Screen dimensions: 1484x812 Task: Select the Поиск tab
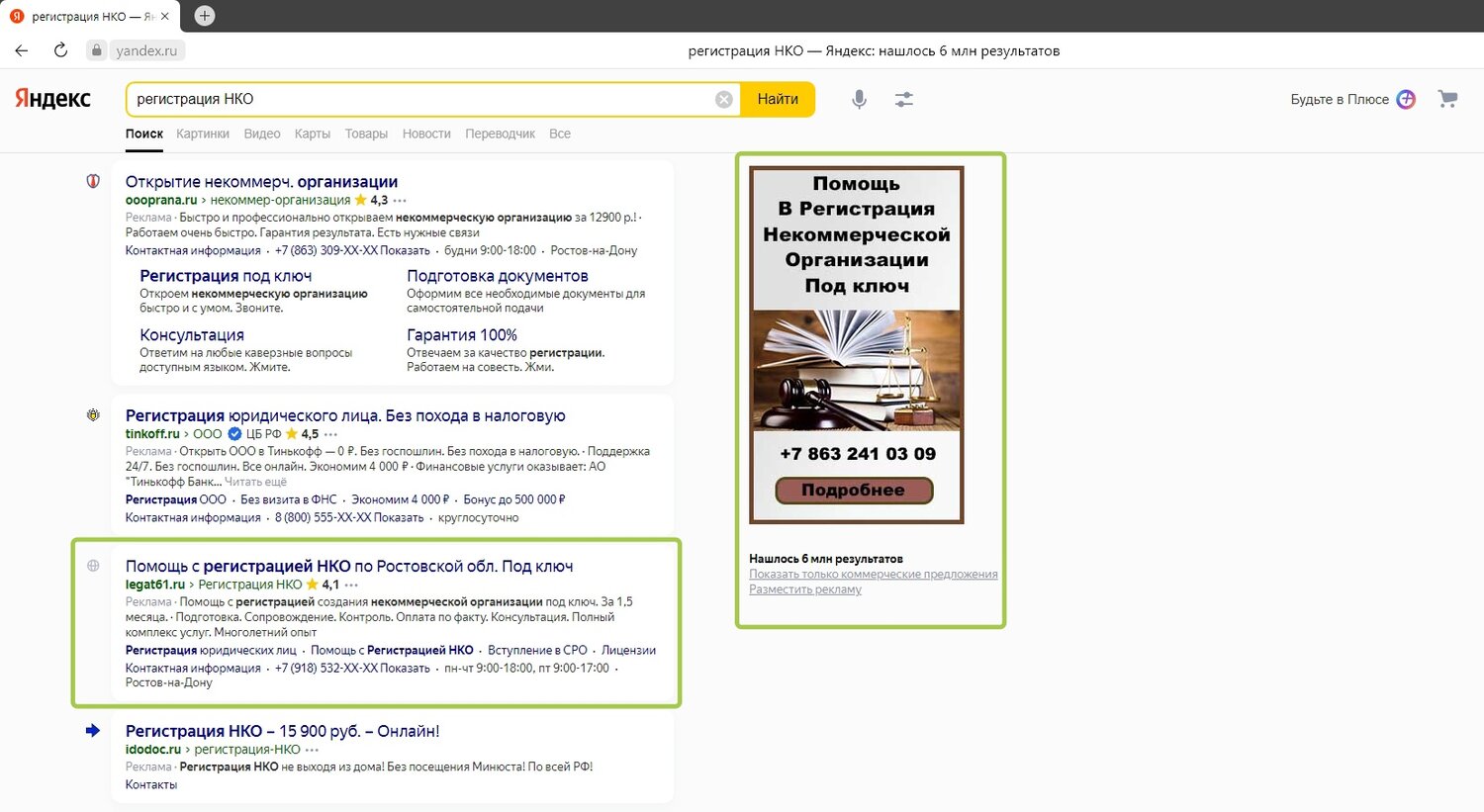[144, 134]
